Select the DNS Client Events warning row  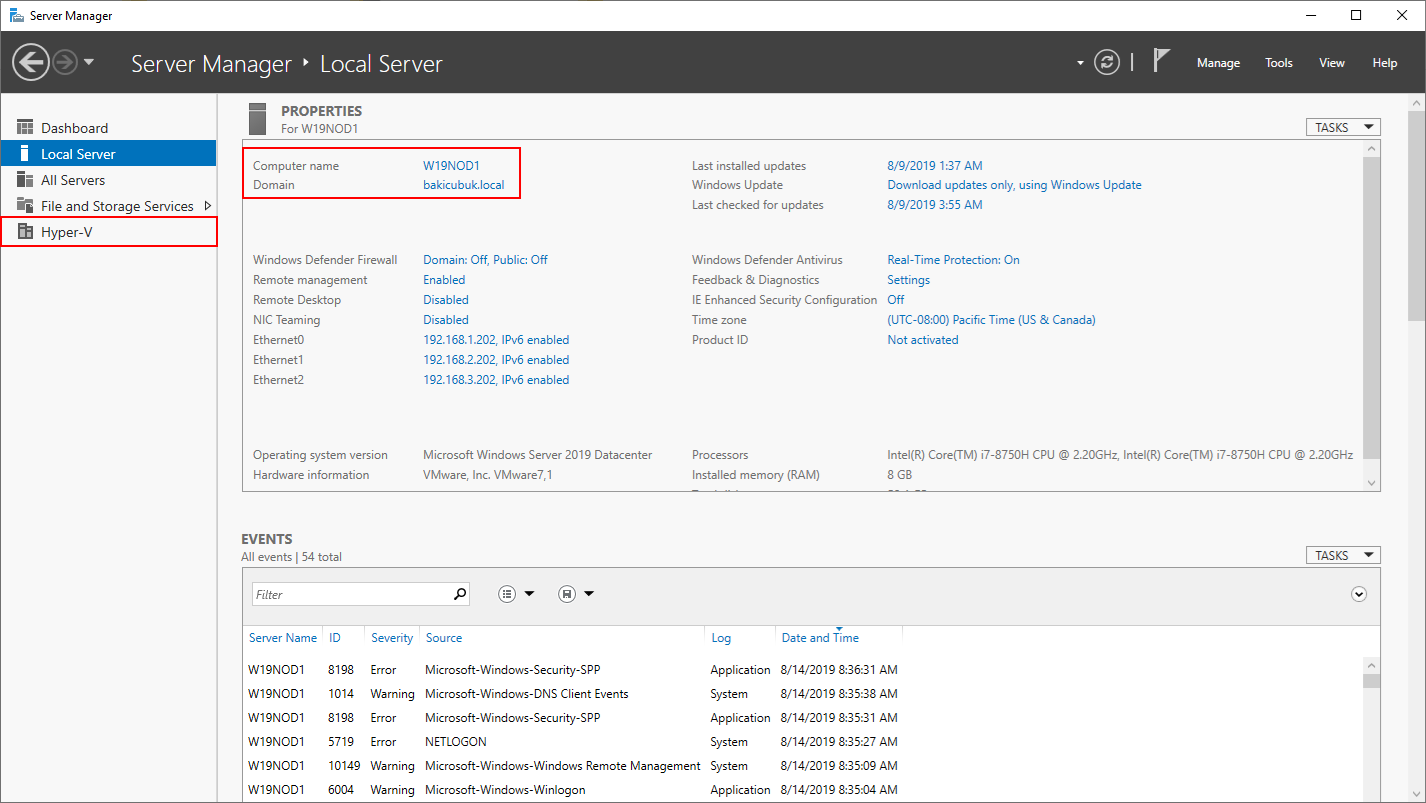point(802,694)
